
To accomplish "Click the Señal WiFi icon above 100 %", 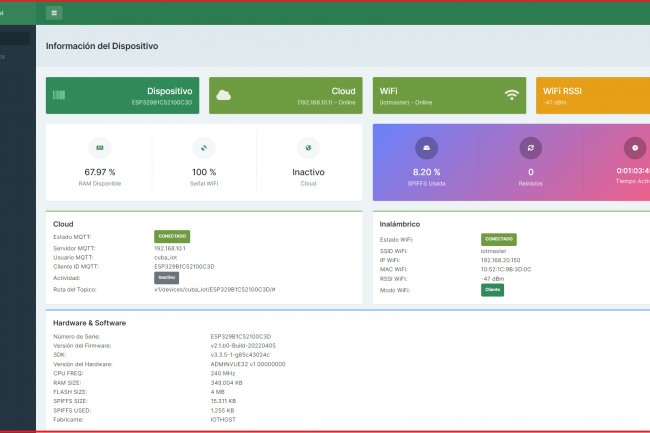I will point(204,148).
